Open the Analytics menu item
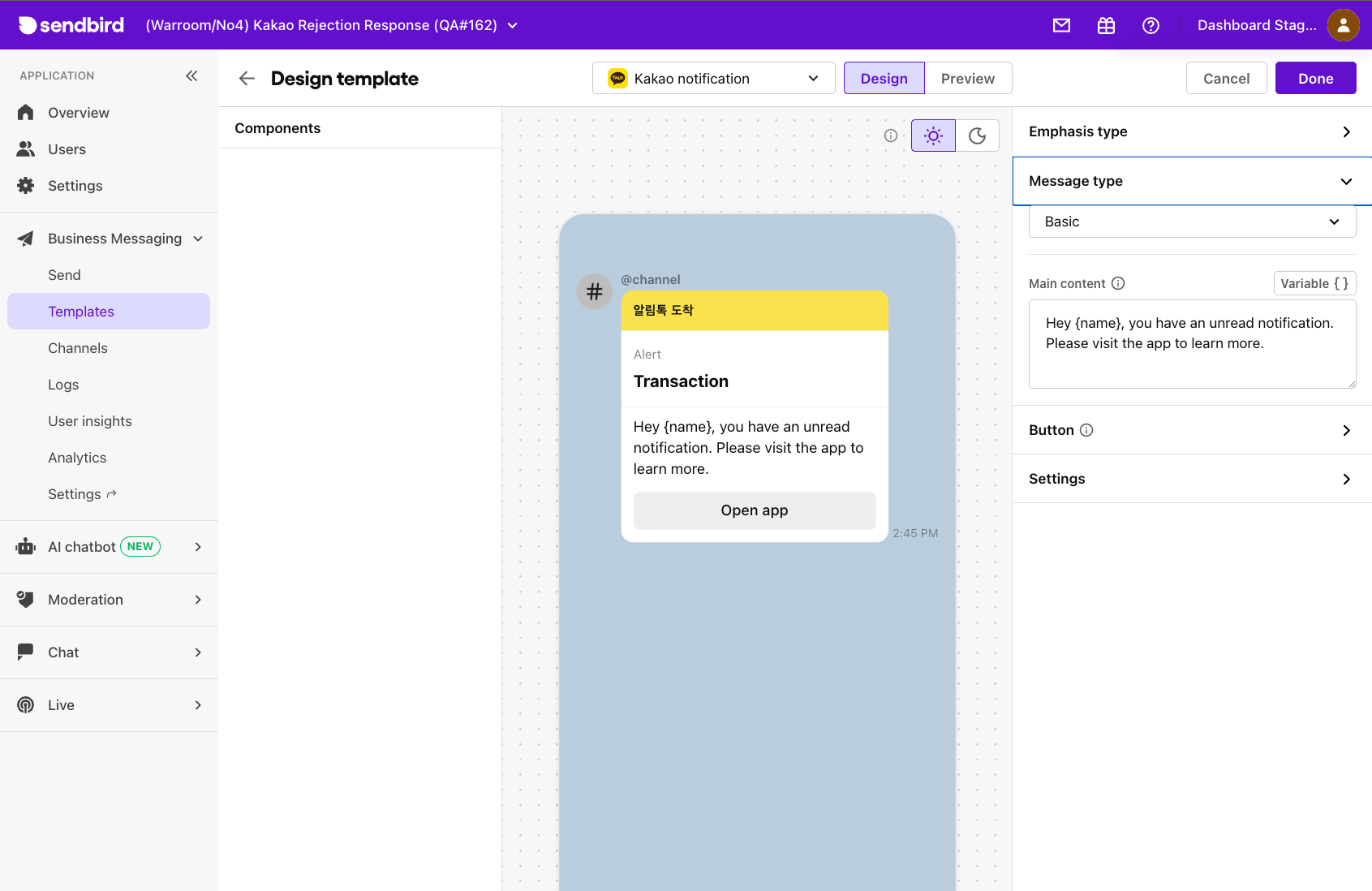This screenshot has height=891, width=1372. [x=109, y=458]
